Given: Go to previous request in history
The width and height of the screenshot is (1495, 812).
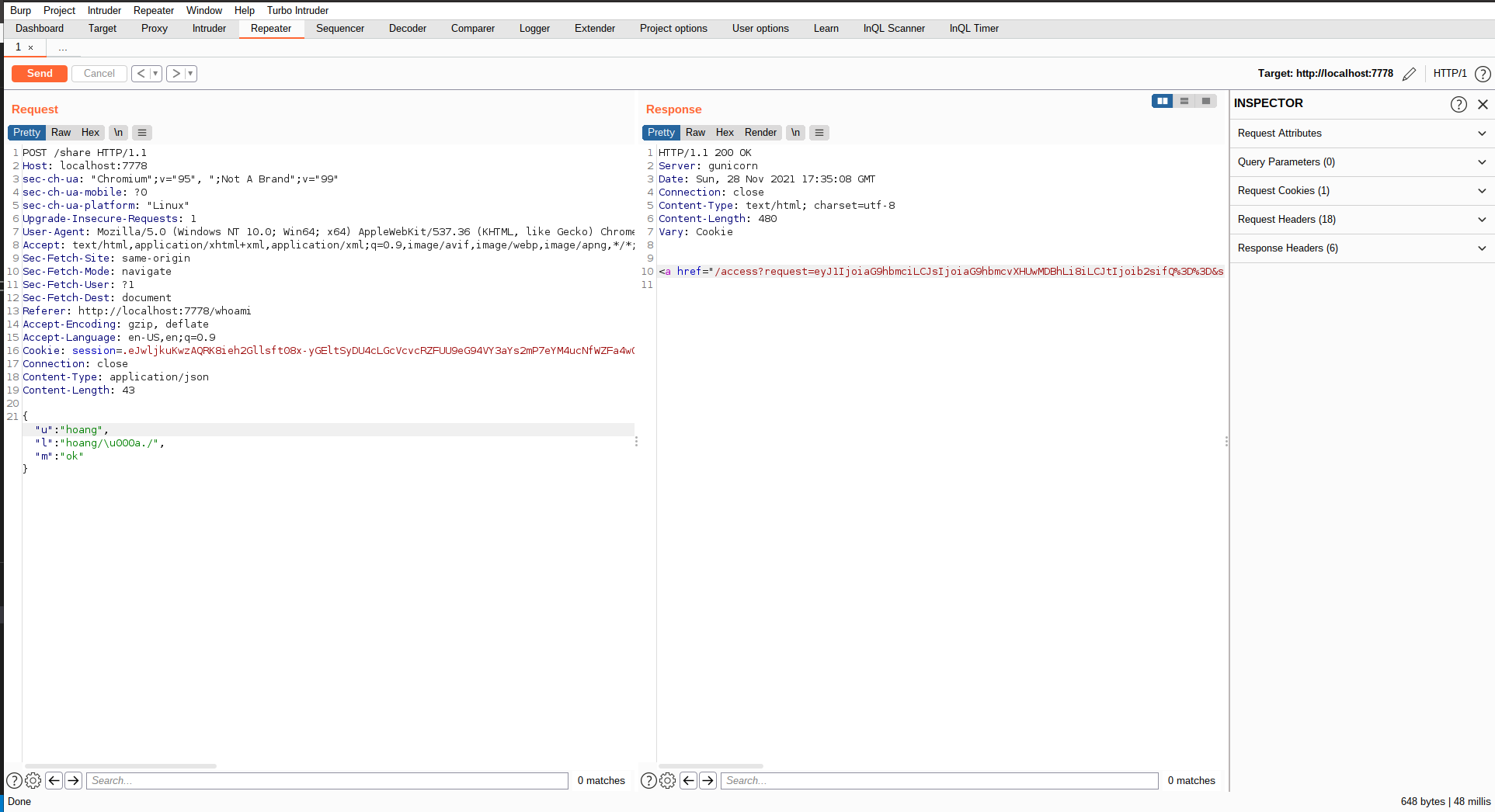Looking at the screenshot, I should pos(141,74).
